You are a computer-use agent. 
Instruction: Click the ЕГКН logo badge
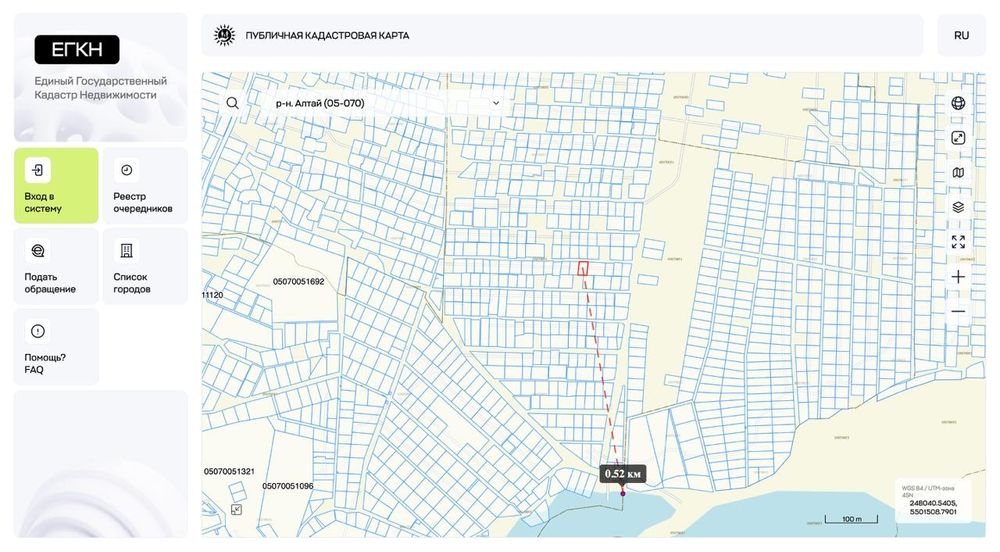(77, 50)
